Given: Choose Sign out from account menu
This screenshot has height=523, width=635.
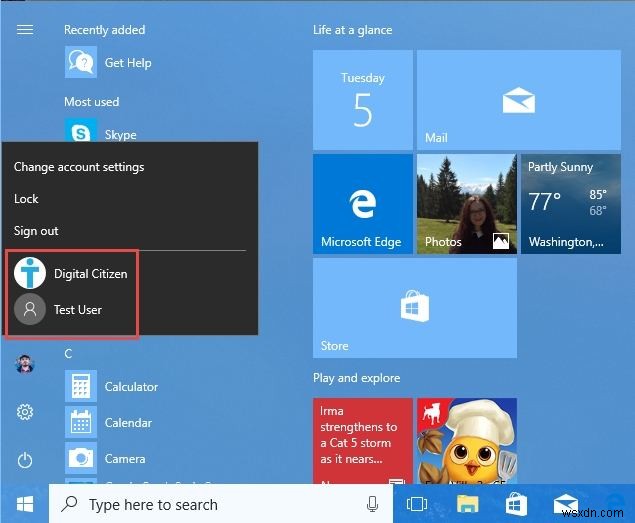Looking at the screenshot, I should pos(36,231).
